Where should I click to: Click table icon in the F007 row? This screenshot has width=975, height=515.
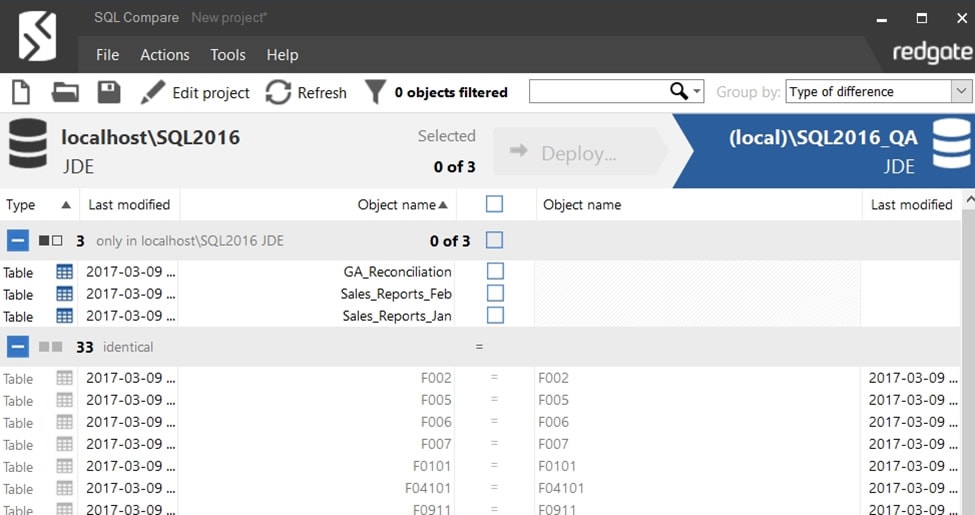pyautogui.click(x=64, y=444)
